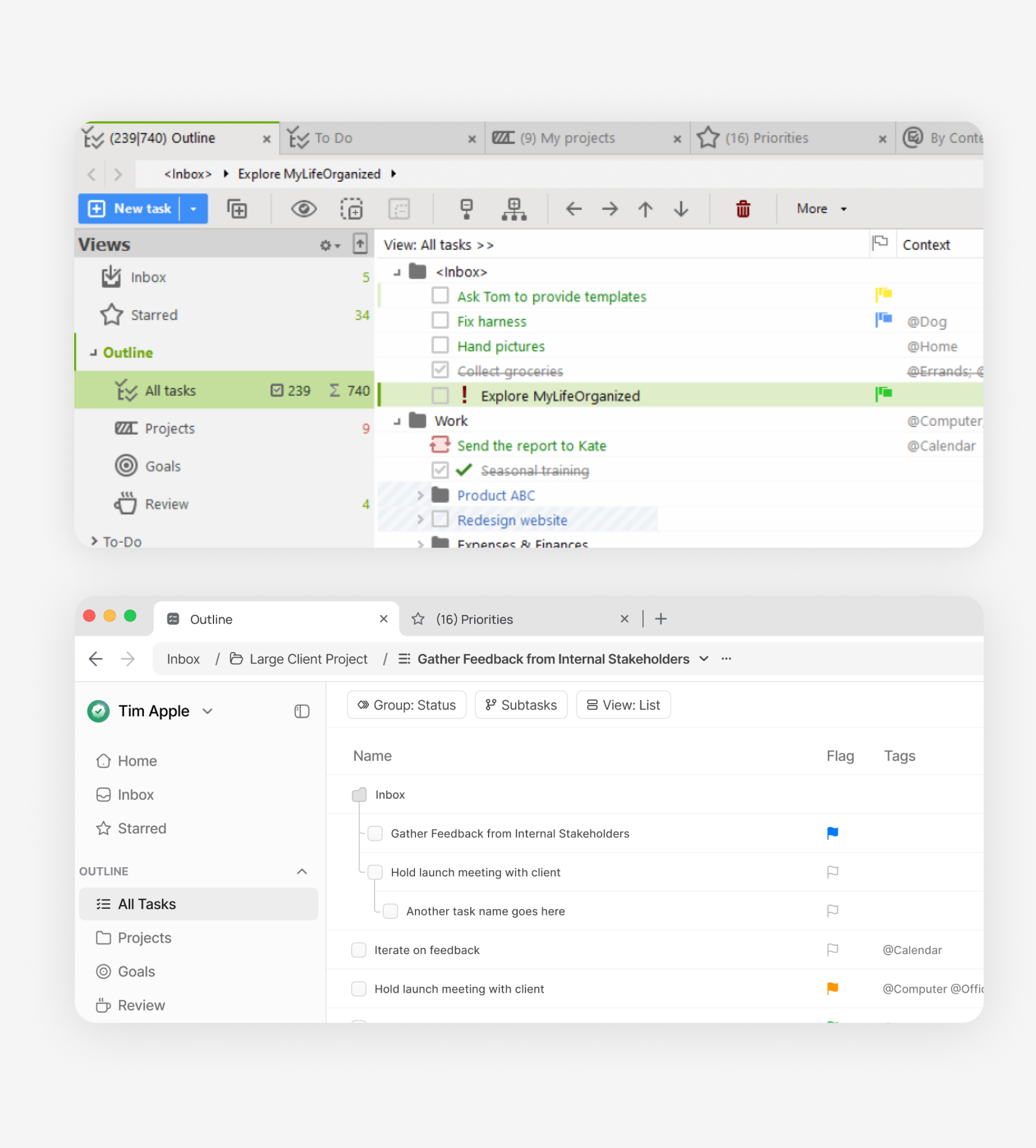Image resolution: width=1036 pixels, height=1148 pixels.
Task: Click the Group: Status button
Action: point(407,705)
